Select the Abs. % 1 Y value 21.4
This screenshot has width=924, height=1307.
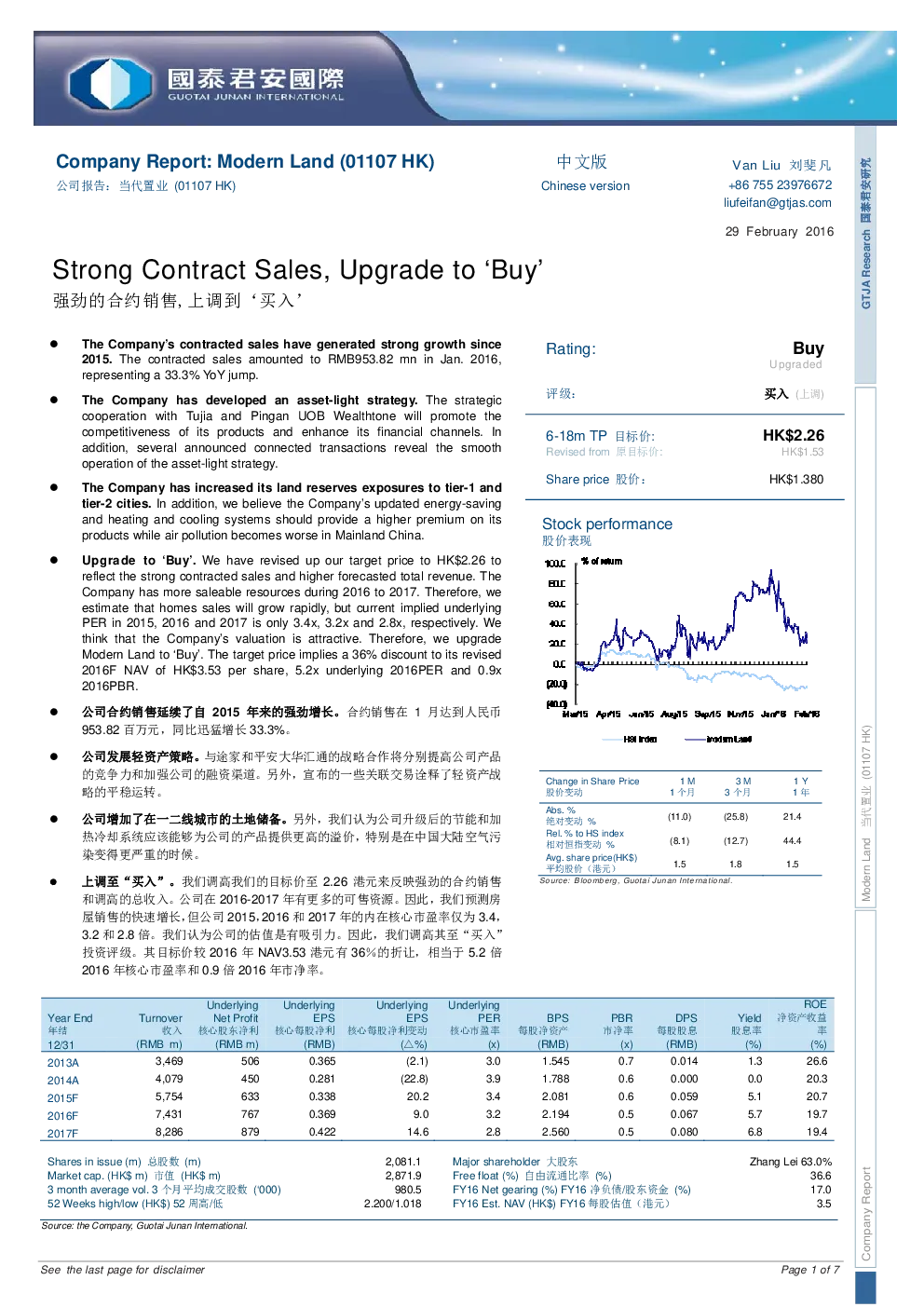[x=792, y=817]
